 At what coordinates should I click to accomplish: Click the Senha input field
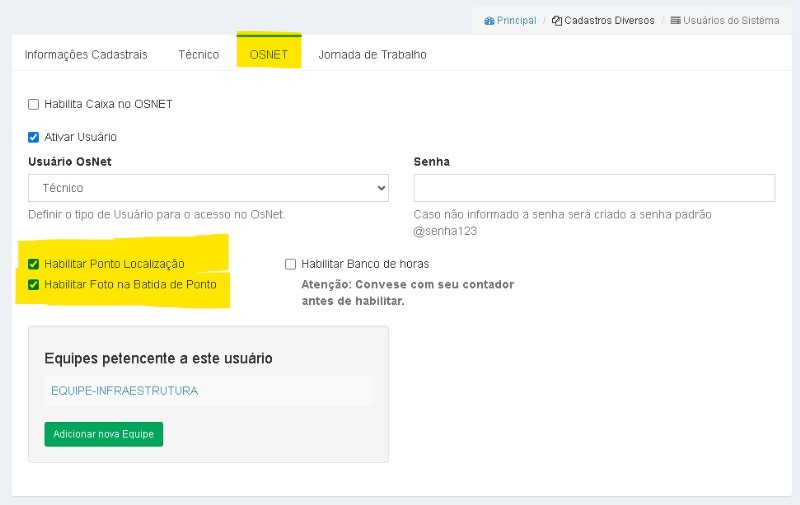tap(594, 188)
